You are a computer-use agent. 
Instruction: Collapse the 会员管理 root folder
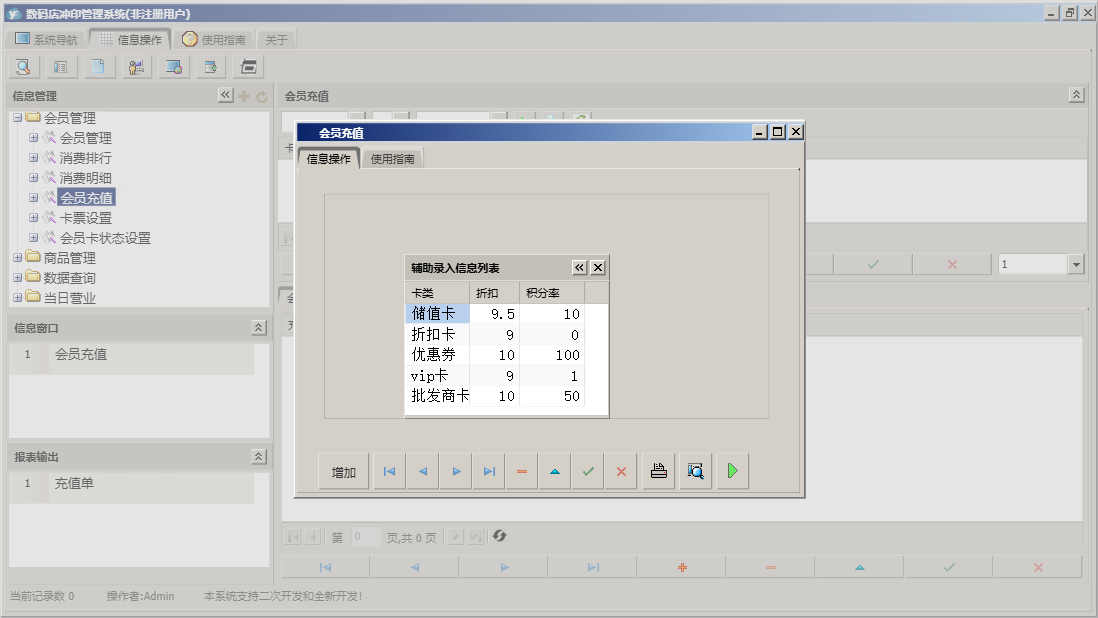18,118
